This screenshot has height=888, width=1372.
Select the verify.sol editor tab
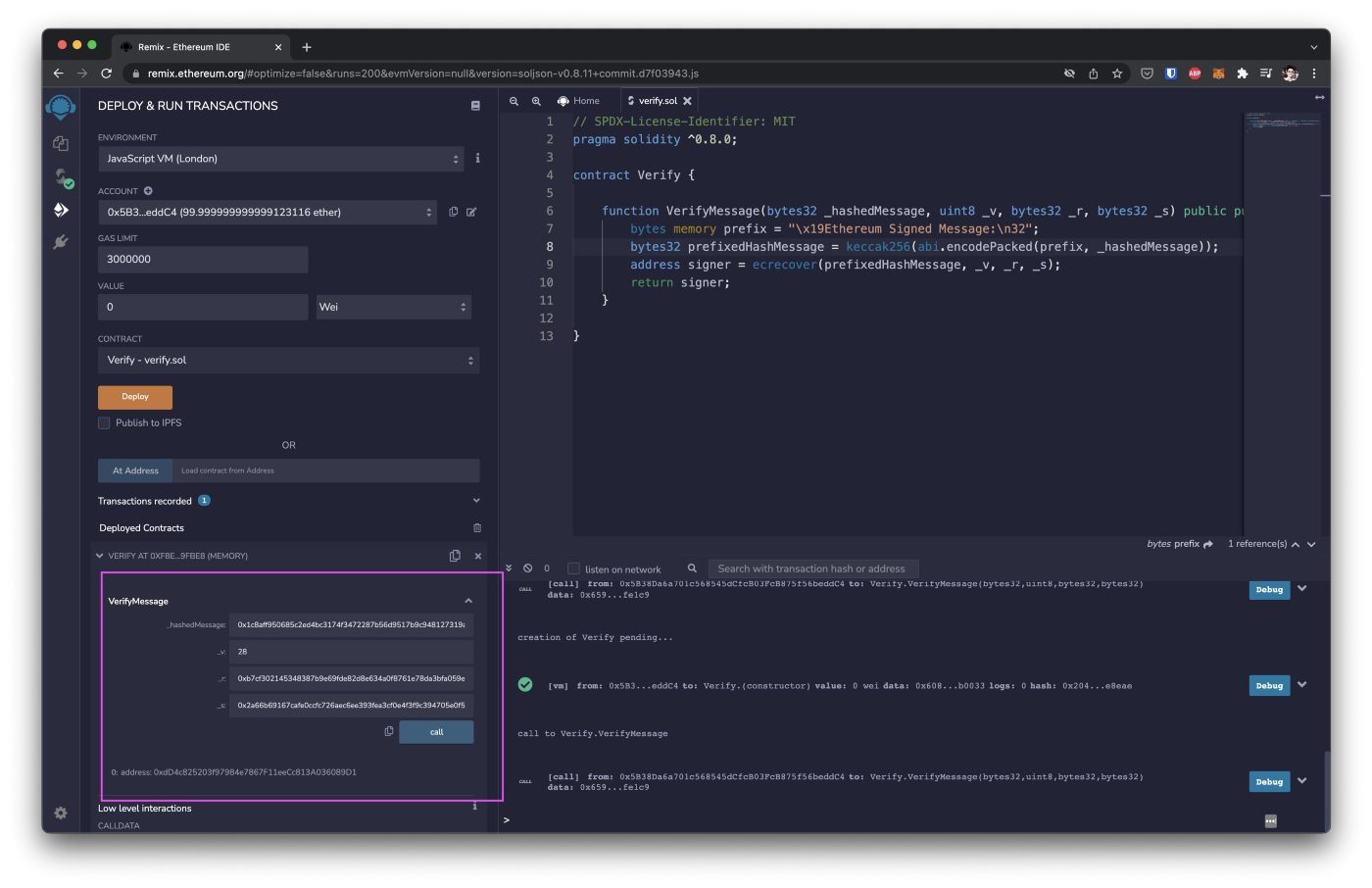657,101
